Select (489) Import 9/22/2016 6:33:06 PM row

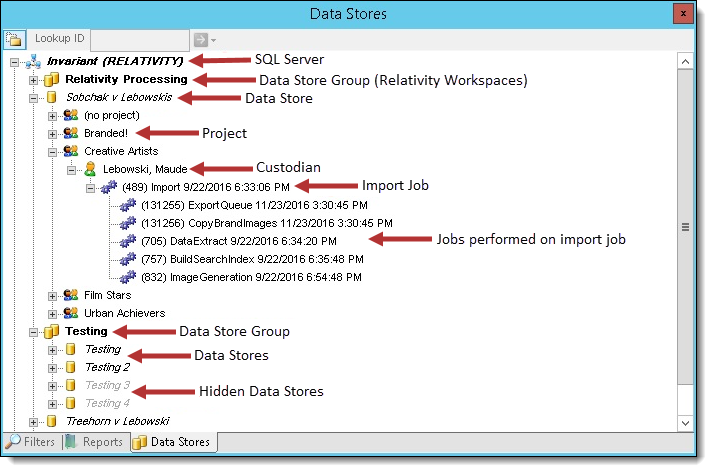[206, 187]
